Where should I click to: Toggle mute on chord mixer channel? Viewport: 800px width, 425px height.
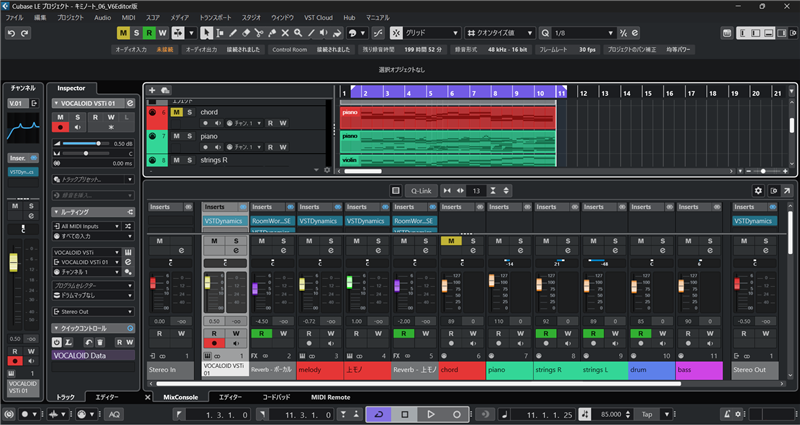click(451, 241)
